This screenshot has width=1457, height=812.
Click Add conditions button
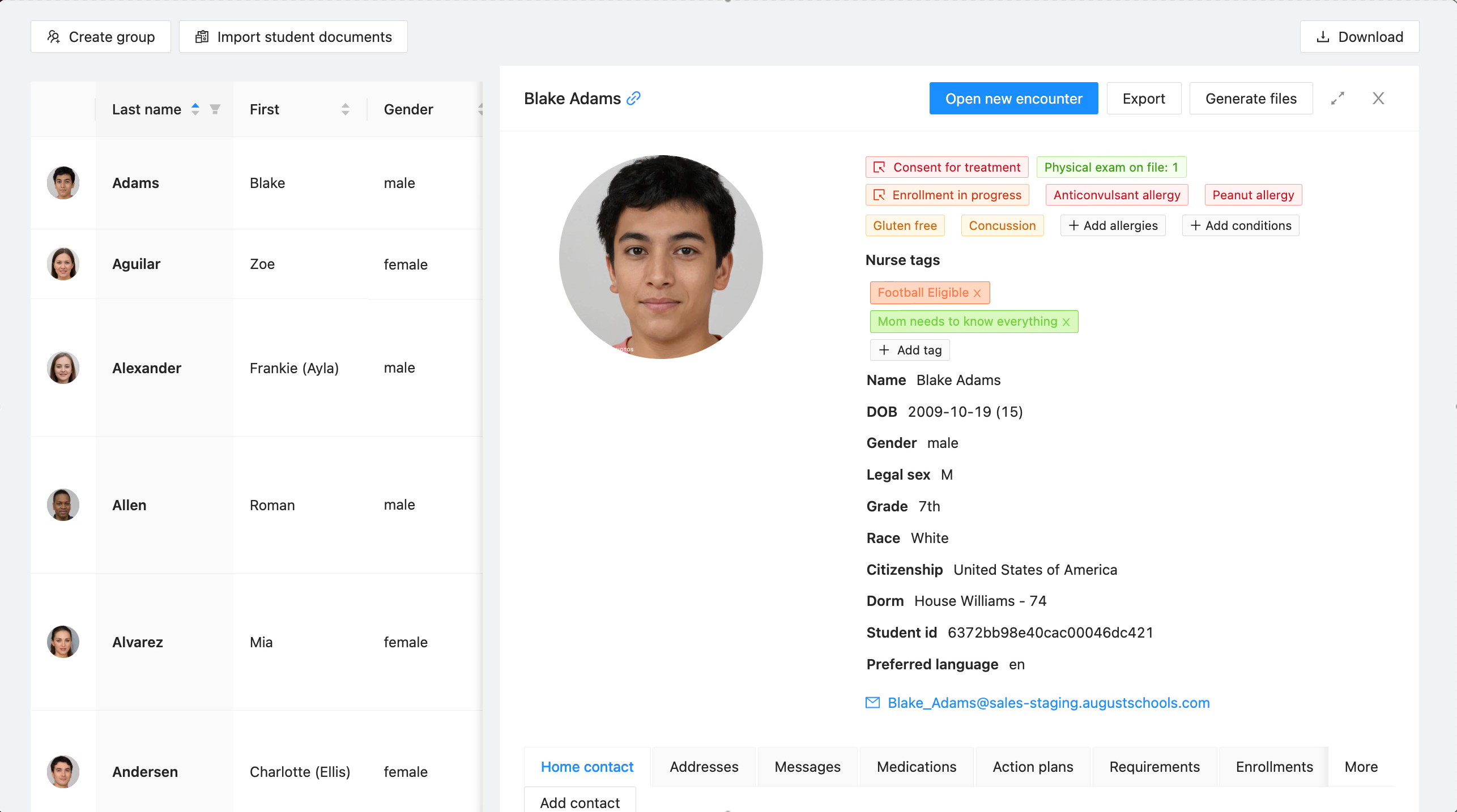tap(1241, 225)
